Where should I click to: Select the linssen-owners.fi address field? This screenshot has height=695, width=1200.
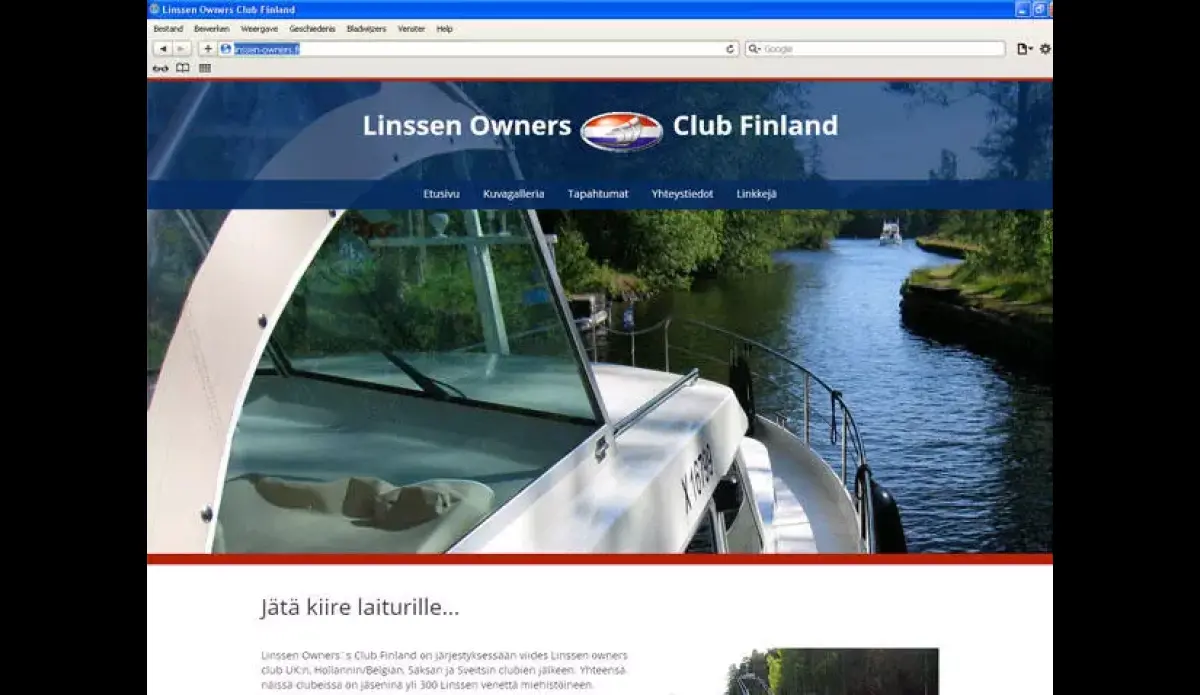pyautogui.click(x=478, y=49)
